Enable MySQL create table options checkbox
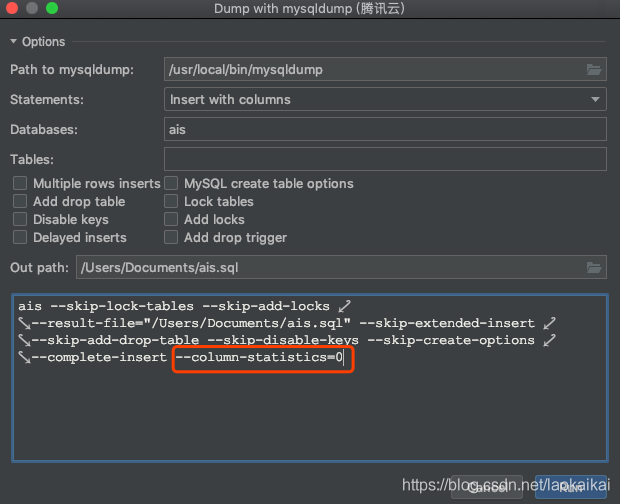620x504 pixels. pyautogui.click(x=171, y=183)
